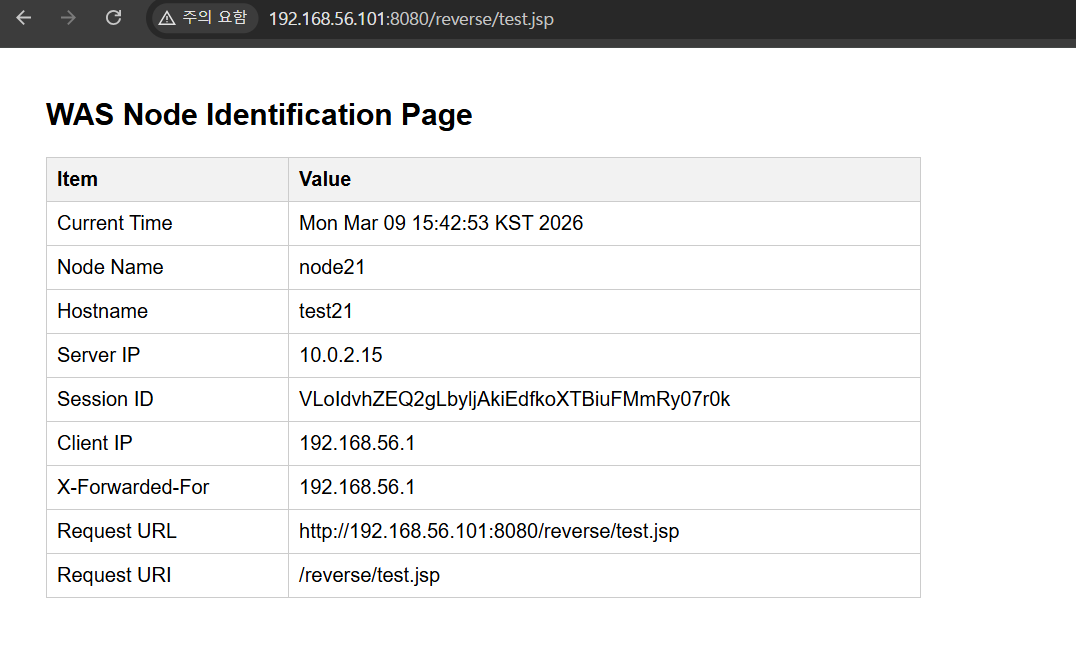Click the node21 value
Viewport: 1076px width, 659px height.
tap(331, 267)
